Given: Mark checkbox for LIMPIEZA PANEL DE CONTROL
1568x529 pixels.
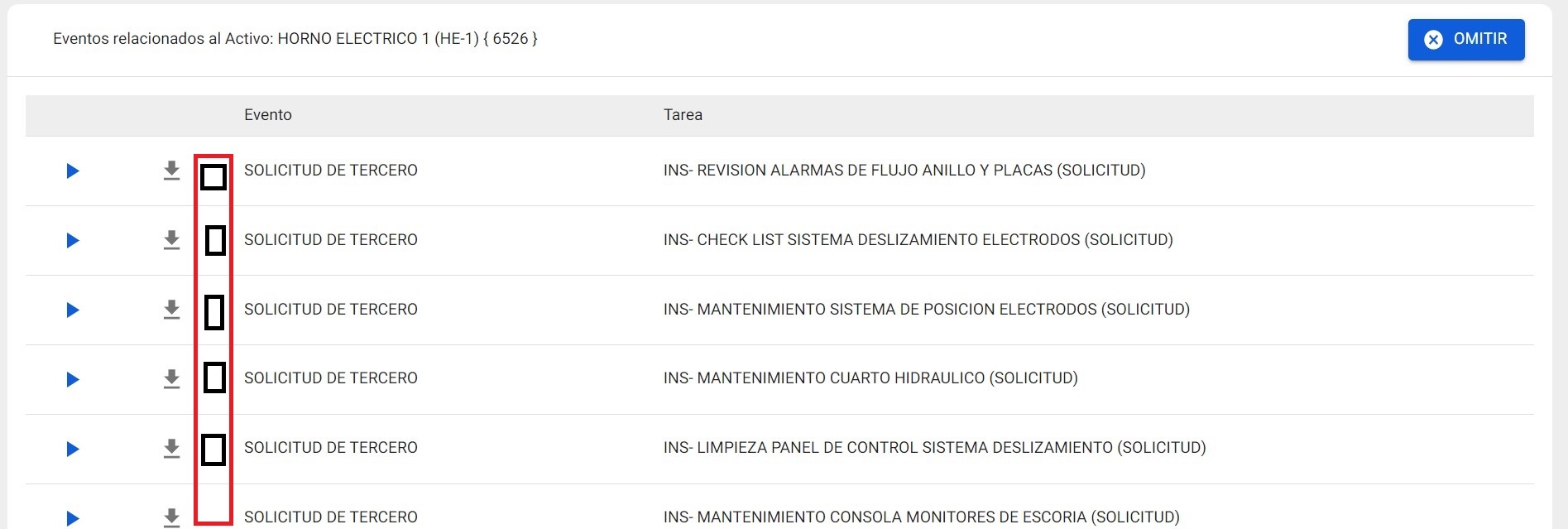Looking at the screenshot, I should pos(213,450).
